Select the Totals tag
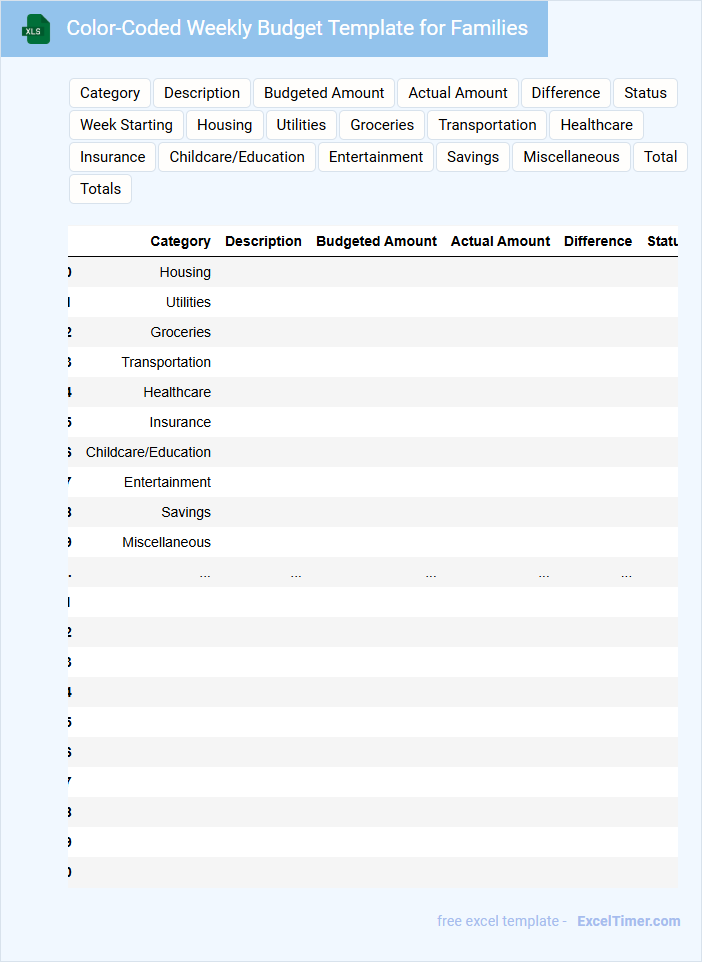The width and height of the screenshot is (702, 962). pos(100,189)
